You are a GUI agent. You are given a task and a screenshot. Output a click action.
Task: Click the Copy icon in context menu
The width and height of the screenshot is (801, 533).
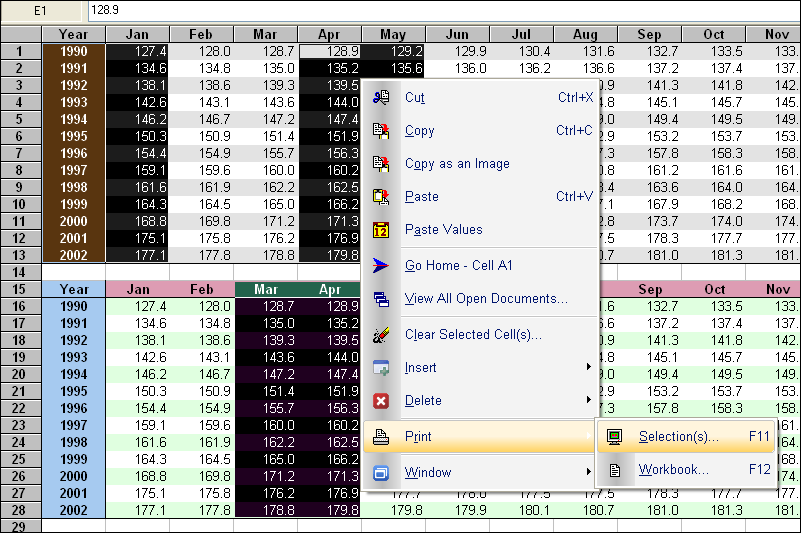click(381, 131)
